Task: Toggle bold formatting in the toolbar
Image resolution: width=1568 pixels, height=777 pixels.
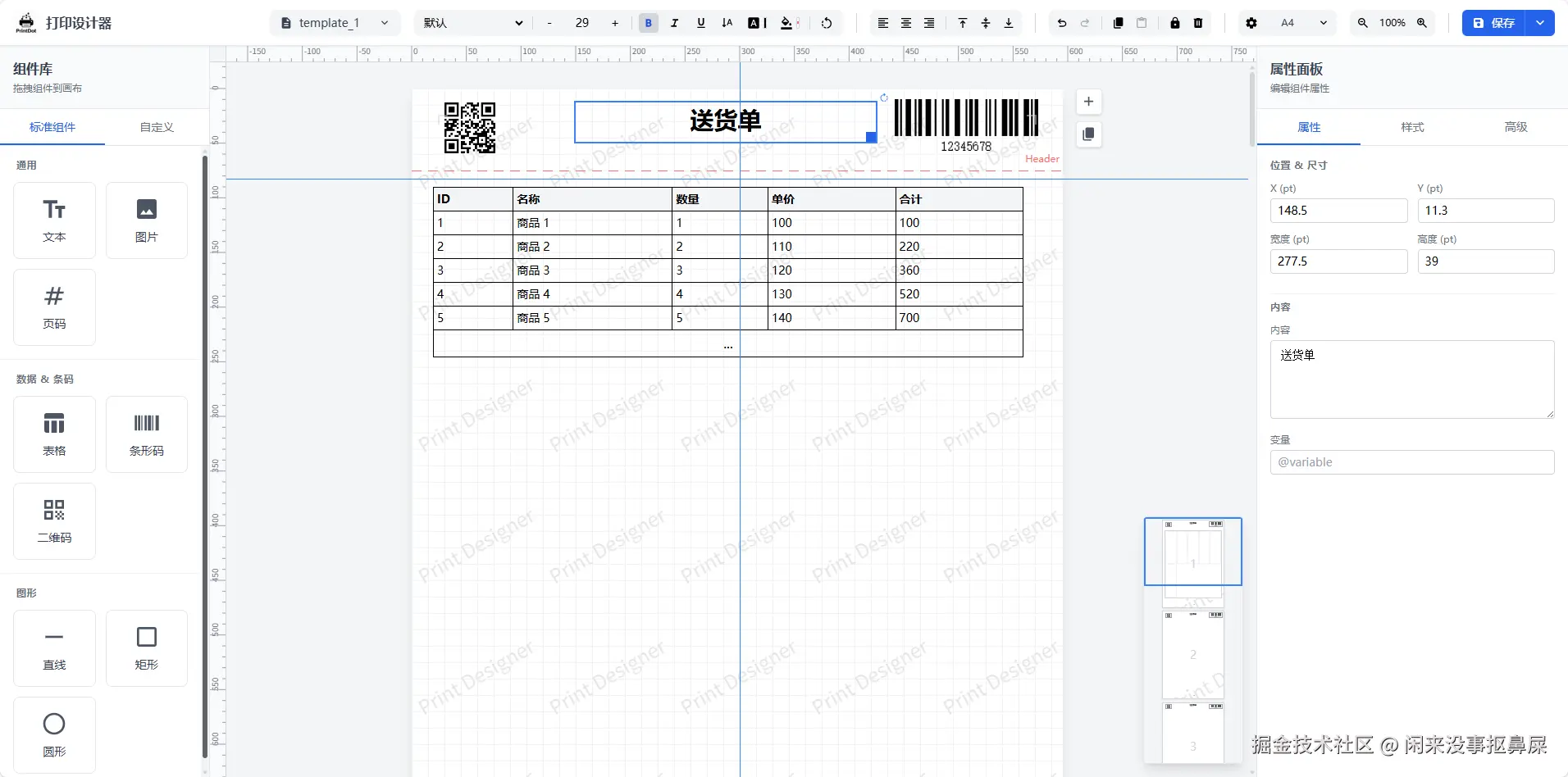Action: (648, 23)
